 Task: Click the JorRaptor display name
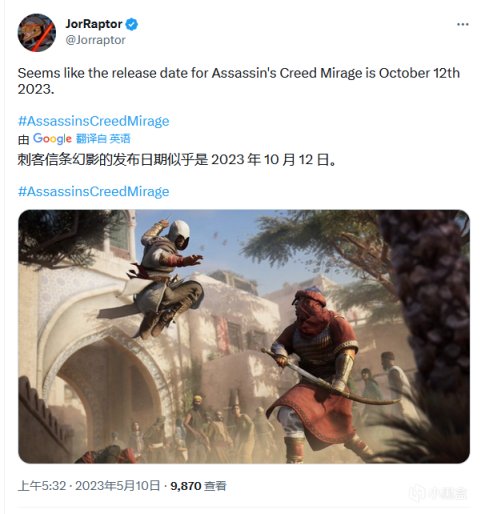pos(94,24)
